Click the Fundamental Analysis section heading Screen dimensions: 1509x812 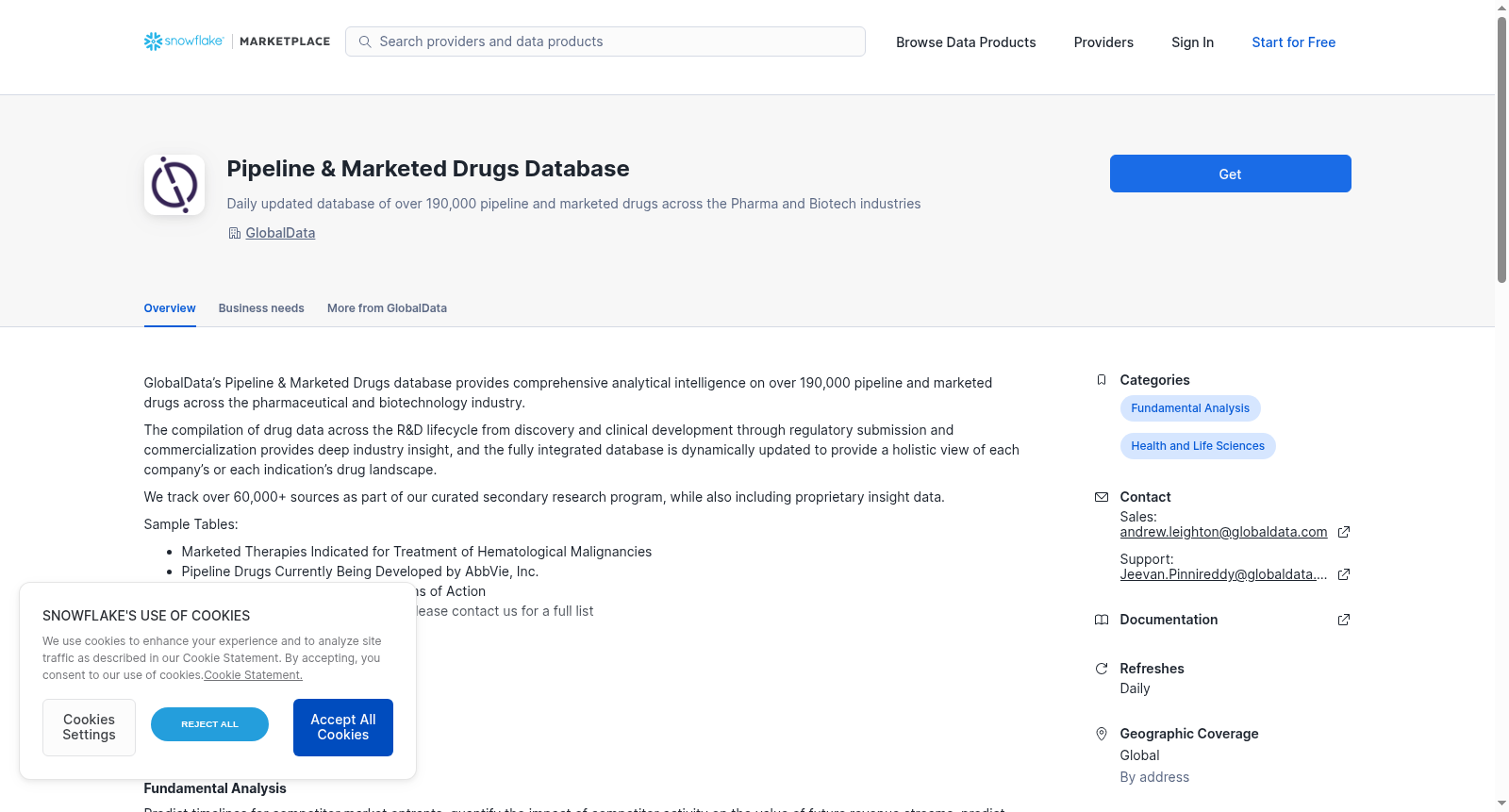click(x=215, y=788)
